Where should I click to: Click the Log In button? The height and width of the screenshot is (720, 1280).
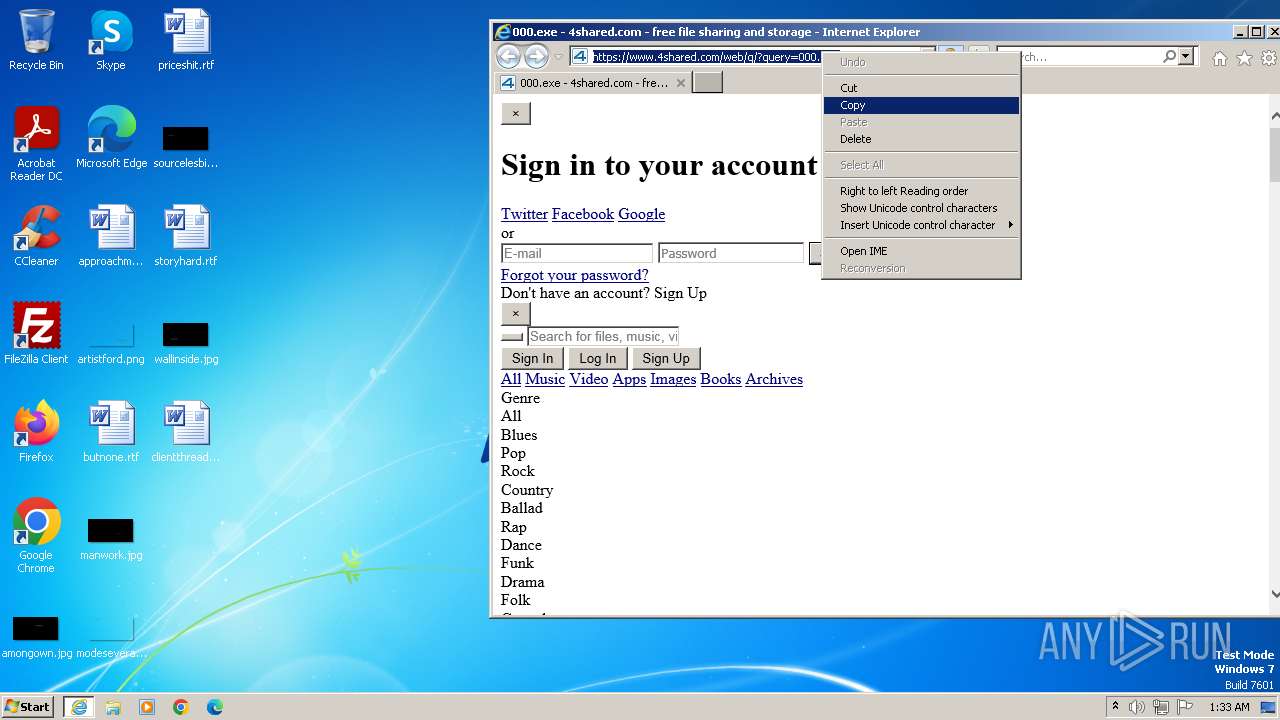598,358
